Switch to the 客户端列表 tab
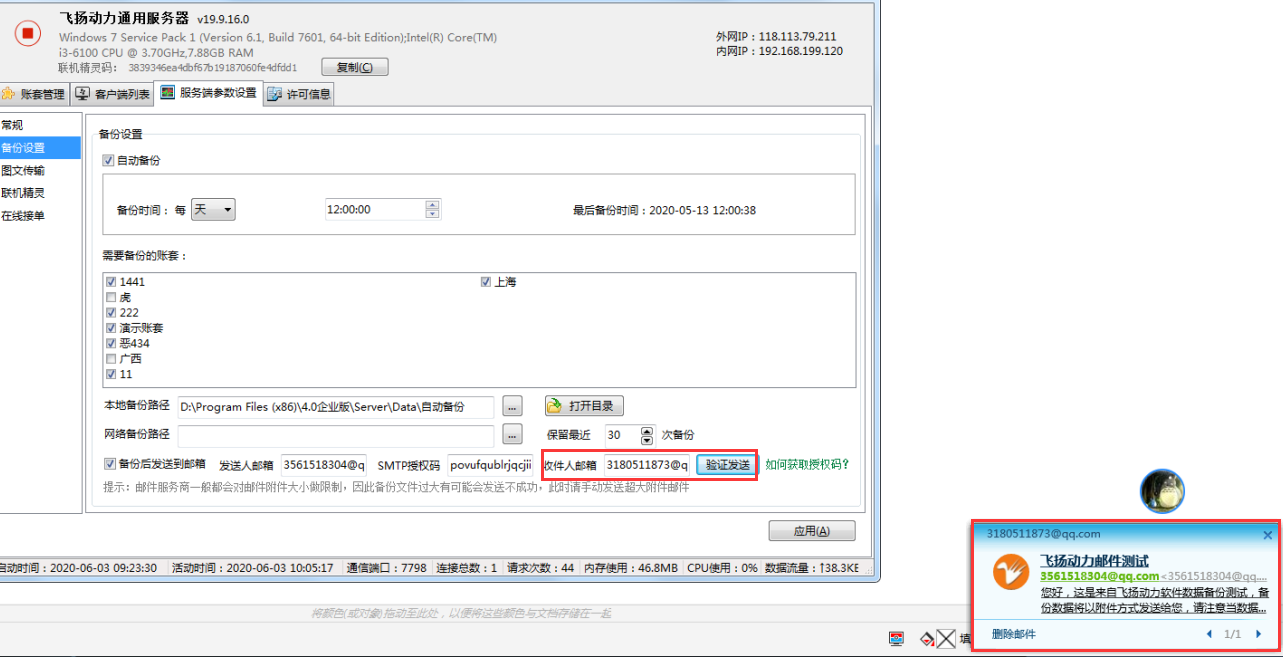The height and width of the screenshot is (657, 1283). click(114, 94)
